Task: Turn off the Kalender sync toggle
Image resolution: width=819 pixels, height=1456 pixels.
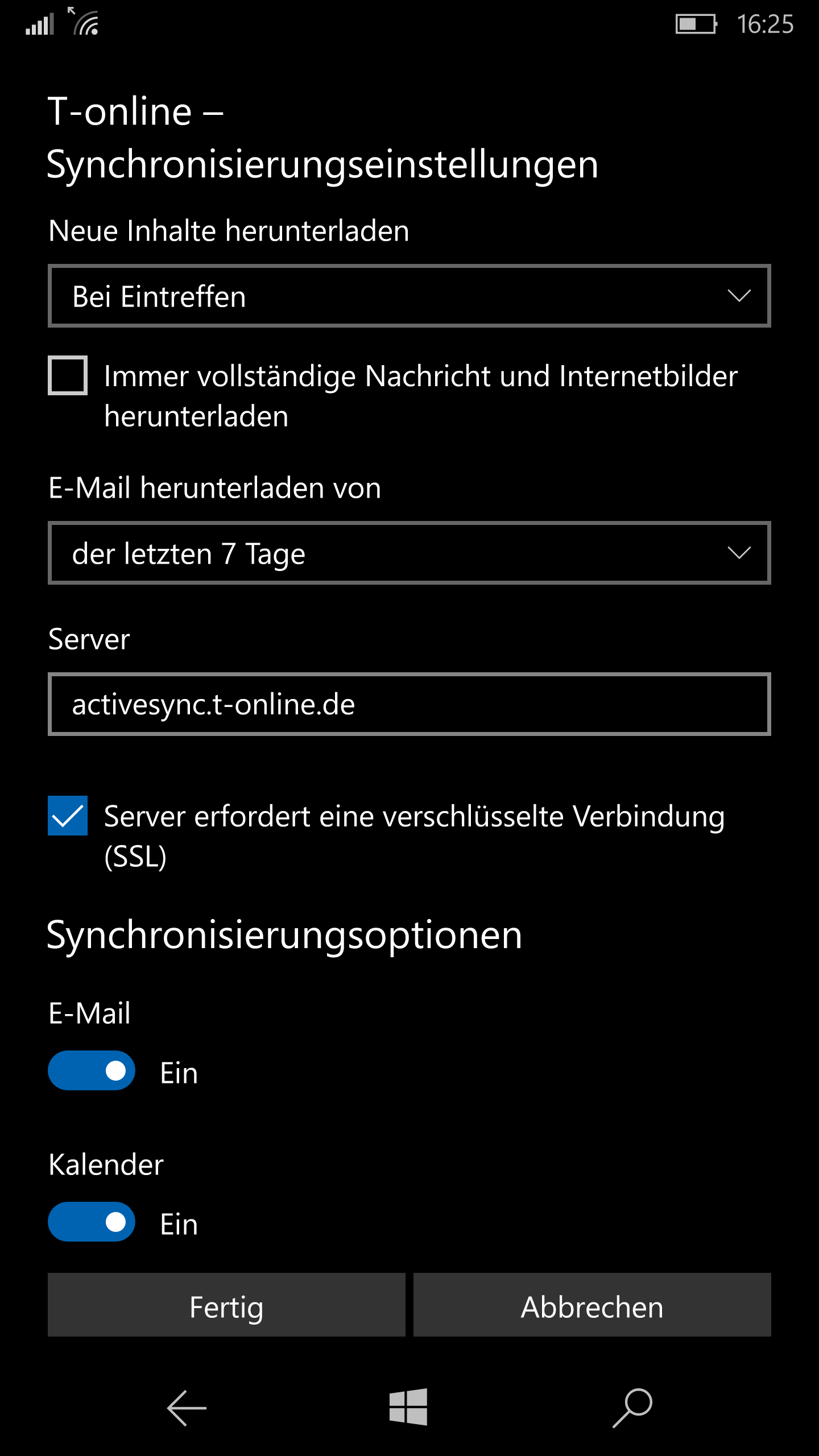Action: (92, 1222)
